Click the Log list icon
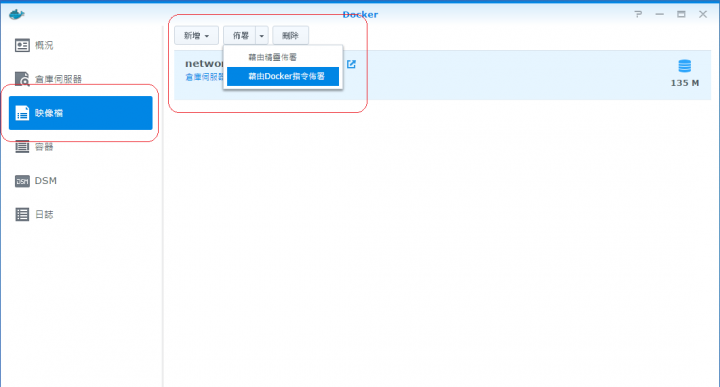This screenshot has width=720, height=387. point(22,214)
